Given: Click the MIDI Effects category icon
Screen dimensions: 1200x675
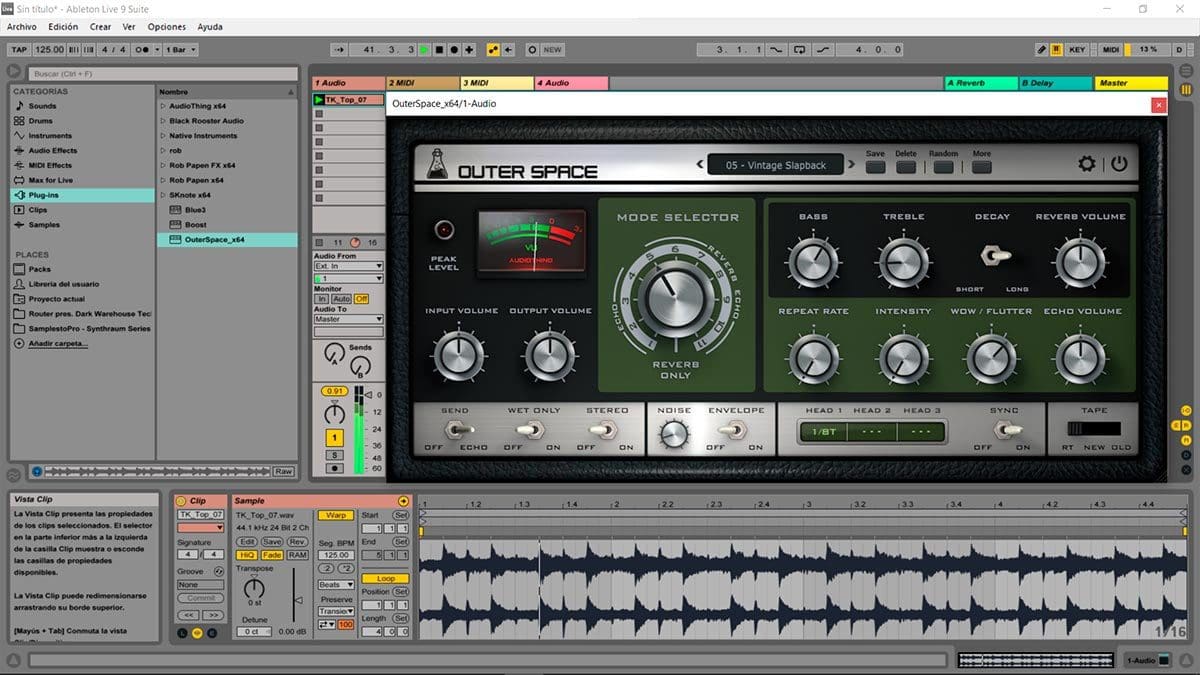Looking at the screenshot, I should coord(19,165).
